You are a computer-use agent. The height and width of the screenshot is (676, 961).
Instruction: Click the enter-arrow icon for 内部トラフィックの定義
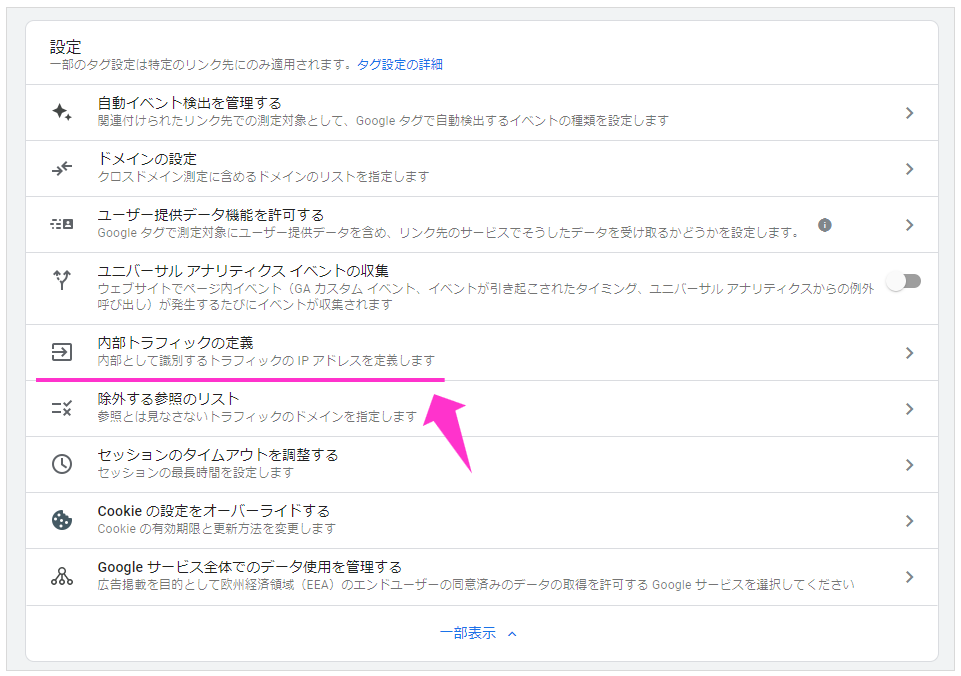point(62,352)
